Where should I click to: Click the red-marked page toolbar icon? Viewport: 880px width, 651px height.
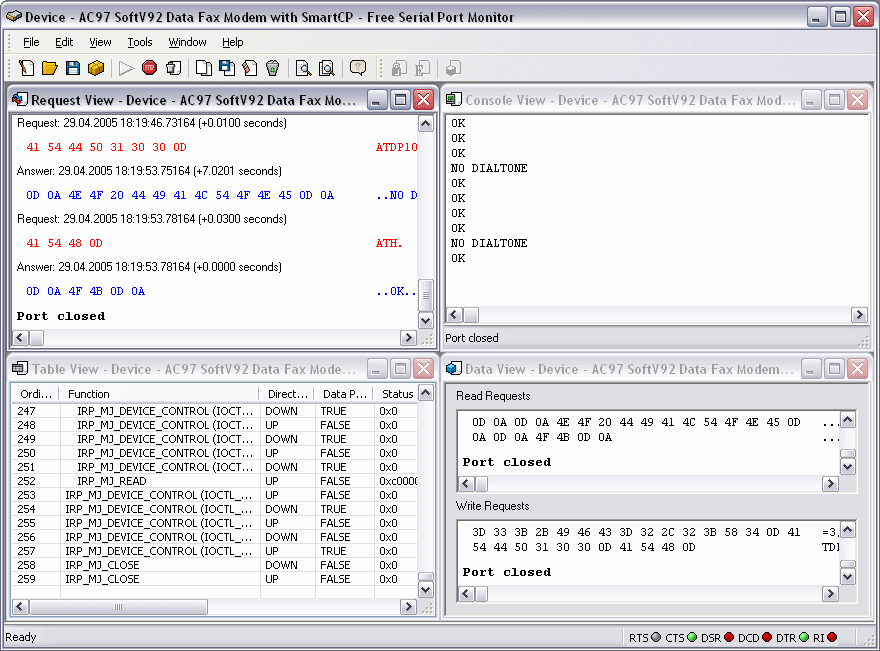[x=250, y=68]
